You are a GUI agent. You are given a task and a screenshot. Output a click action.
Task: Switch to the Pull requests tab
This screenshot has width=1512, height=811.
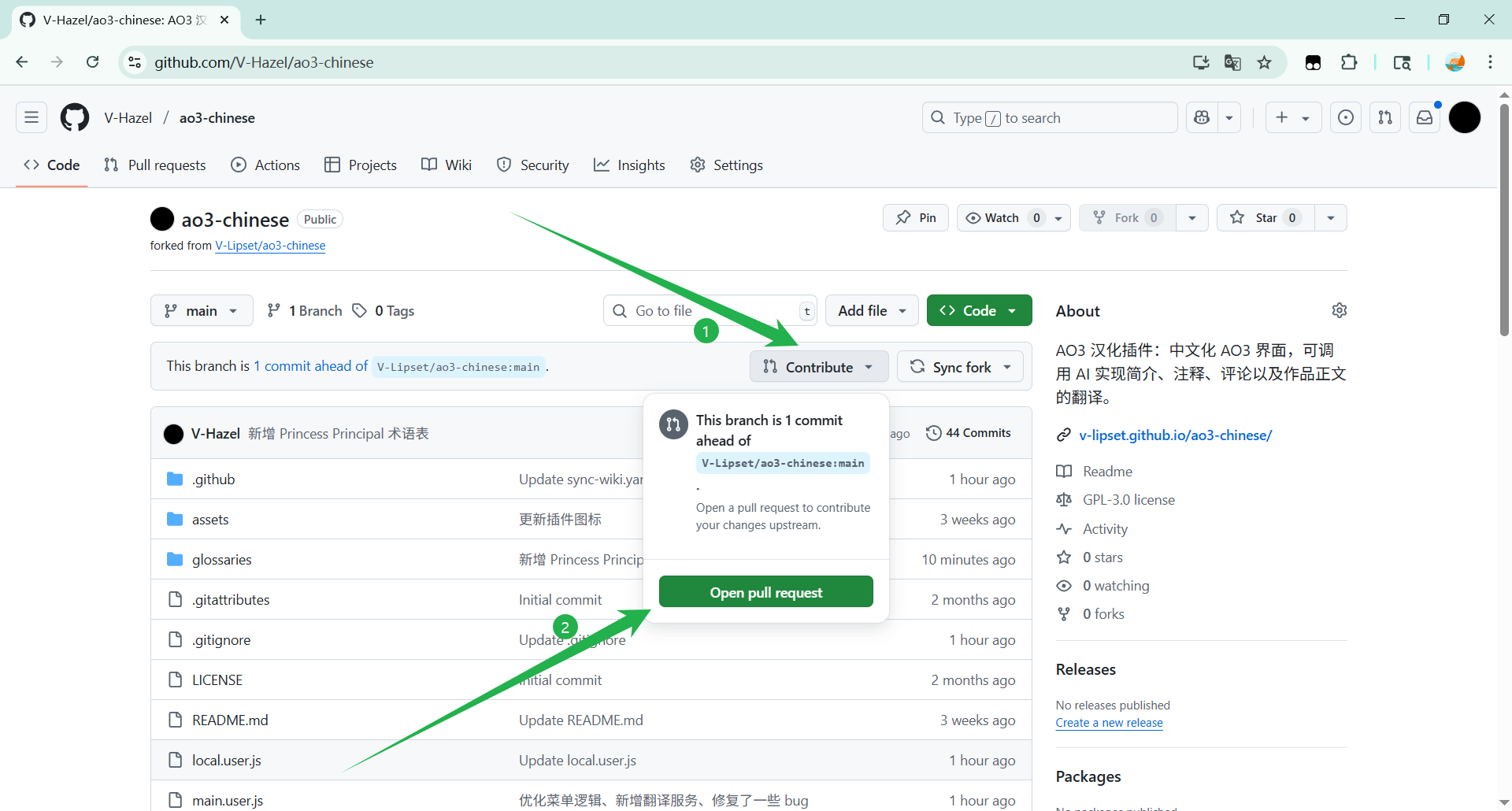pyautogui.click(x=155, y=165)
